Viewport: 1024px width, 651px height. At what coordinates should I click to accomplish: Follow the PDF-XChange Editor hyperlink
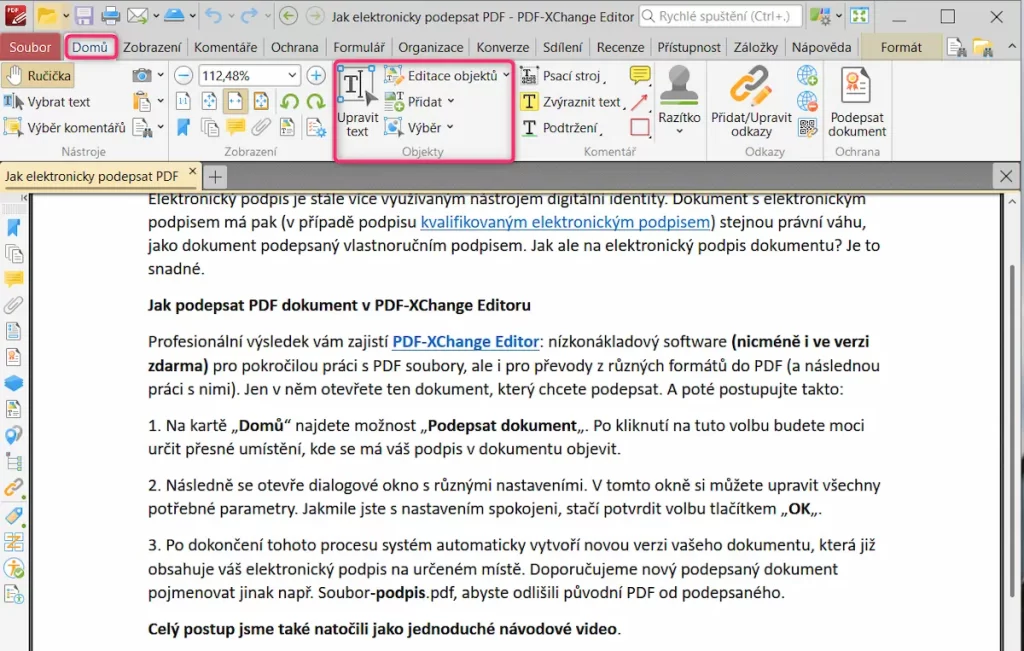tap(466, 341)
